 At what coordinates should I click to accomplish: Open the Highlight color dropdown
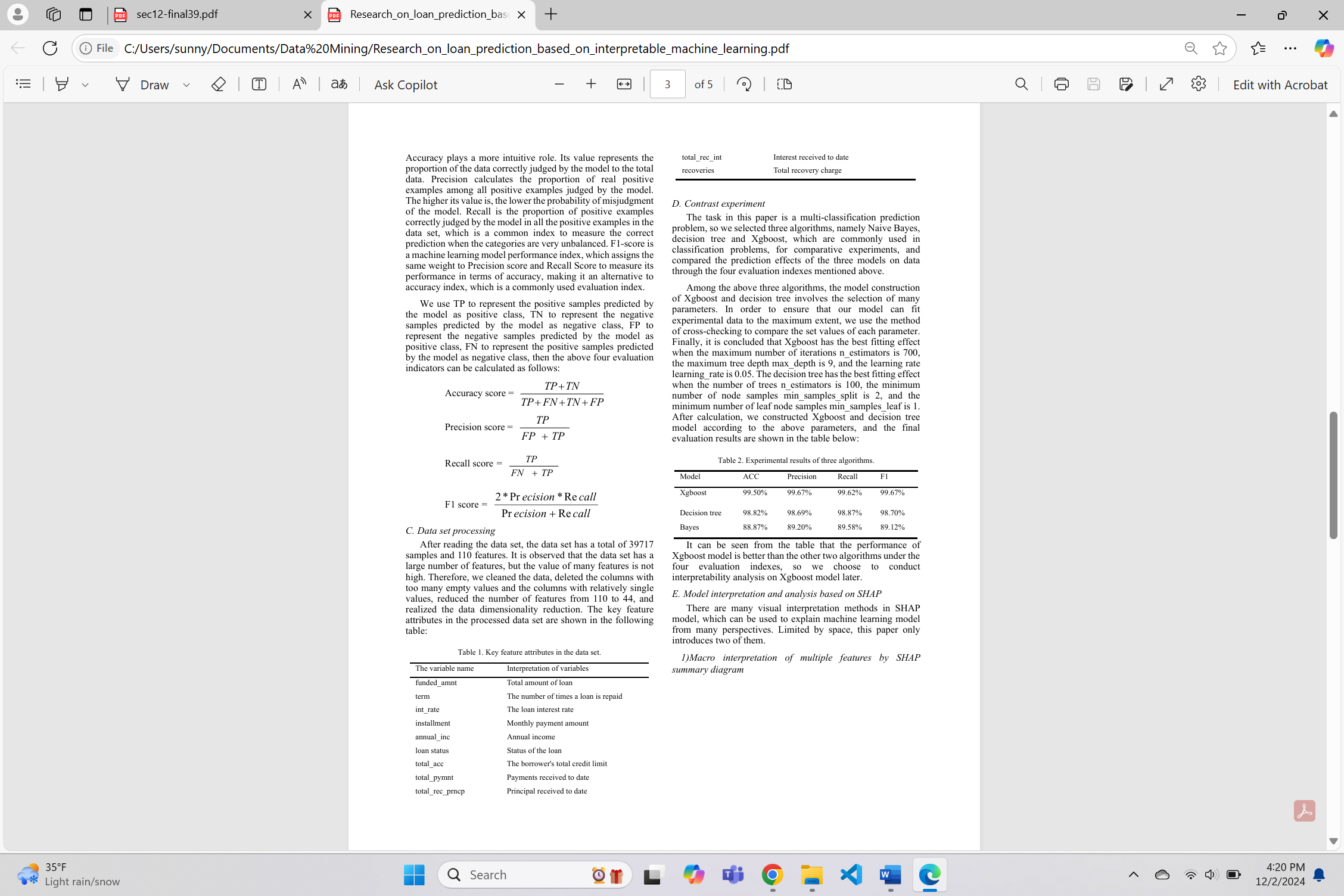pos(85,85)
